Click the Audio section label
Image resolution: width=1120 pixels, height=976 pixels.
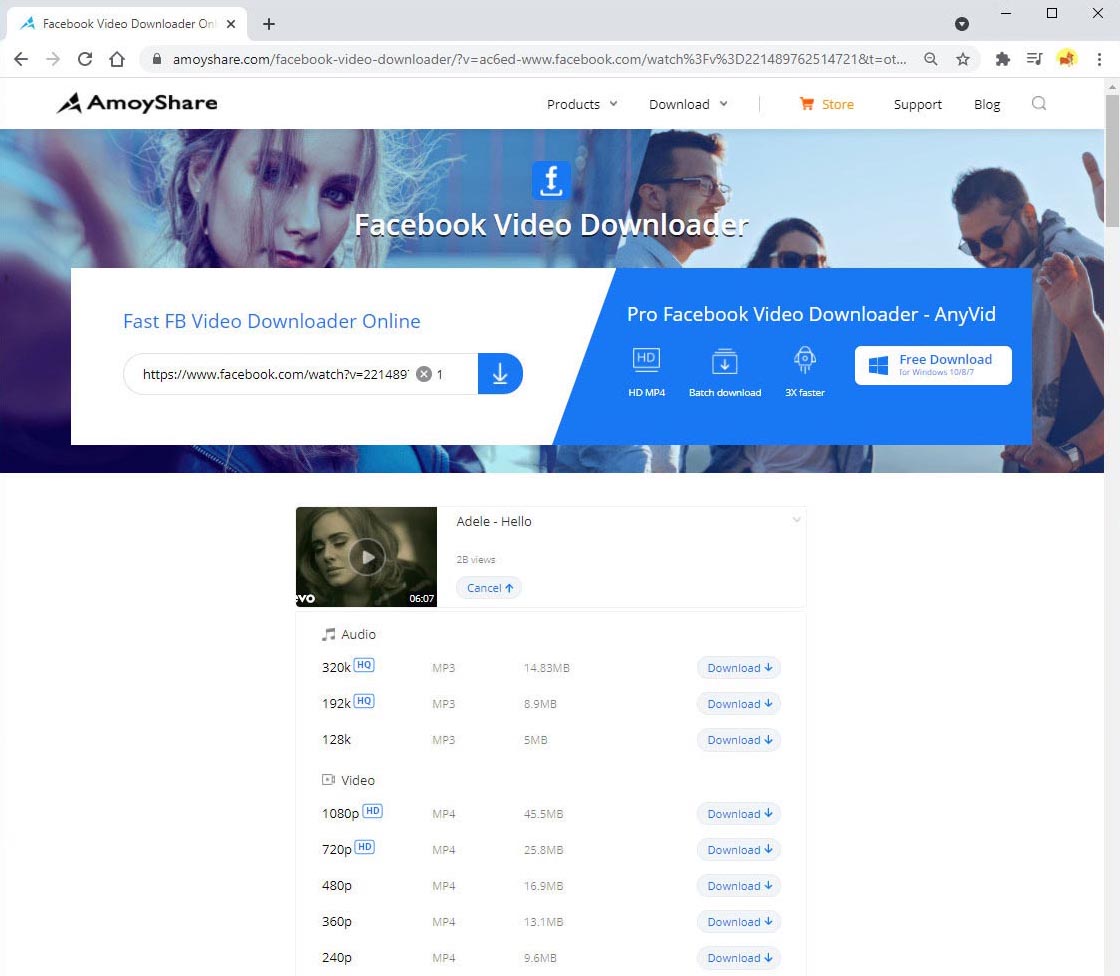point(349,634)
